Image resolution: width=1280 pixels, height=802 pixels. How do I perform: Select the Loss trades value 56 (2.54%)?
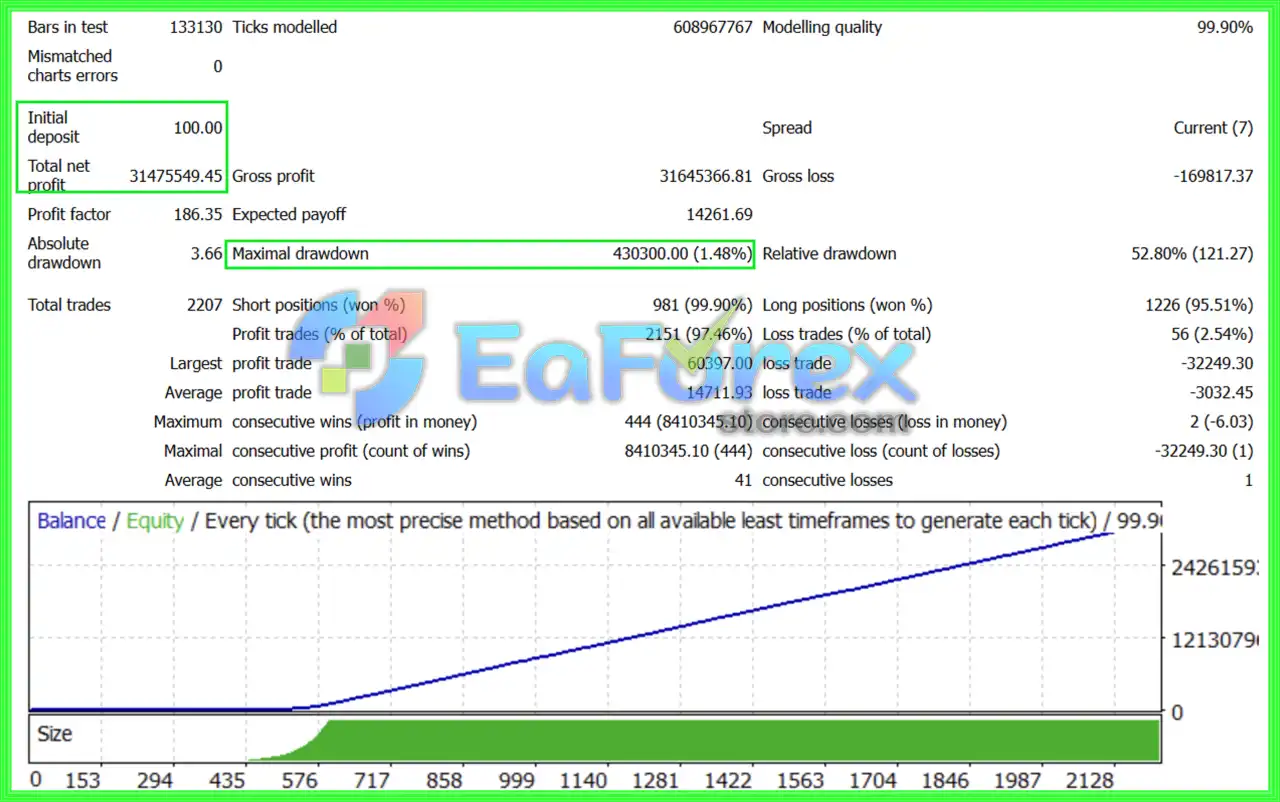point(1211,334)
